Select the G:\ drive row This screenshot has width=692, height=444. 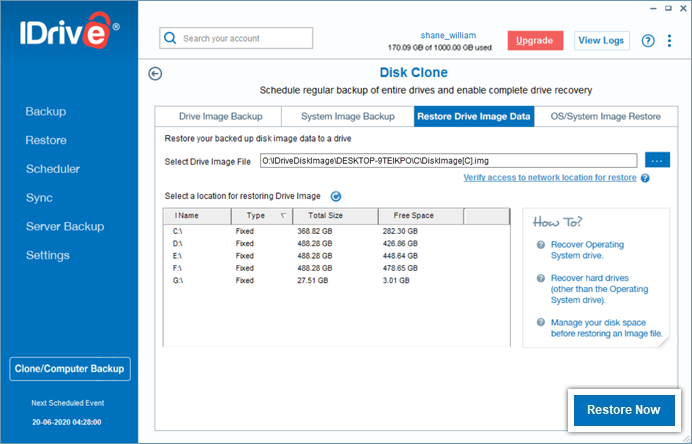coord(336,281)
